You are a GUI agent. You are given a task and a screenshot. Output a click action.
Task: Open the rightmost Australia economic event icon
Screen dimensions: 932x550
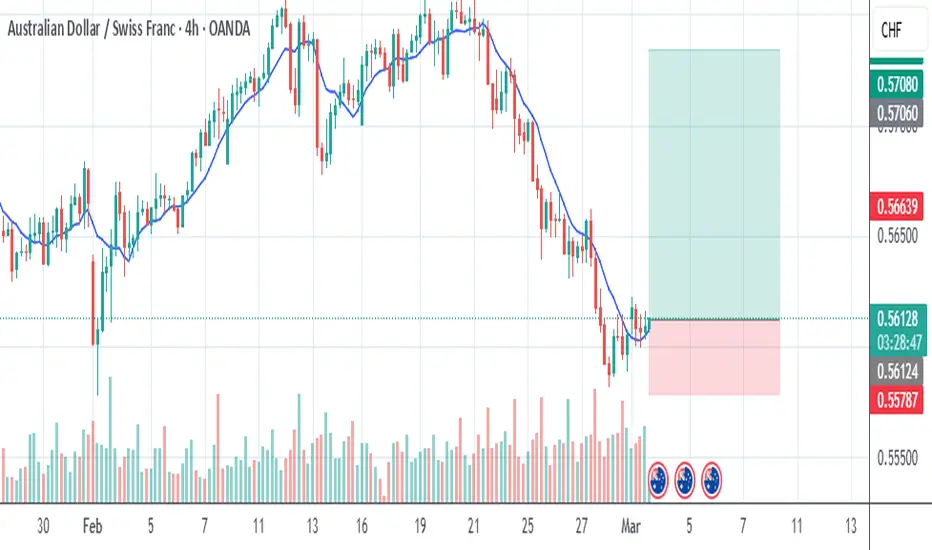pos(711,479)
